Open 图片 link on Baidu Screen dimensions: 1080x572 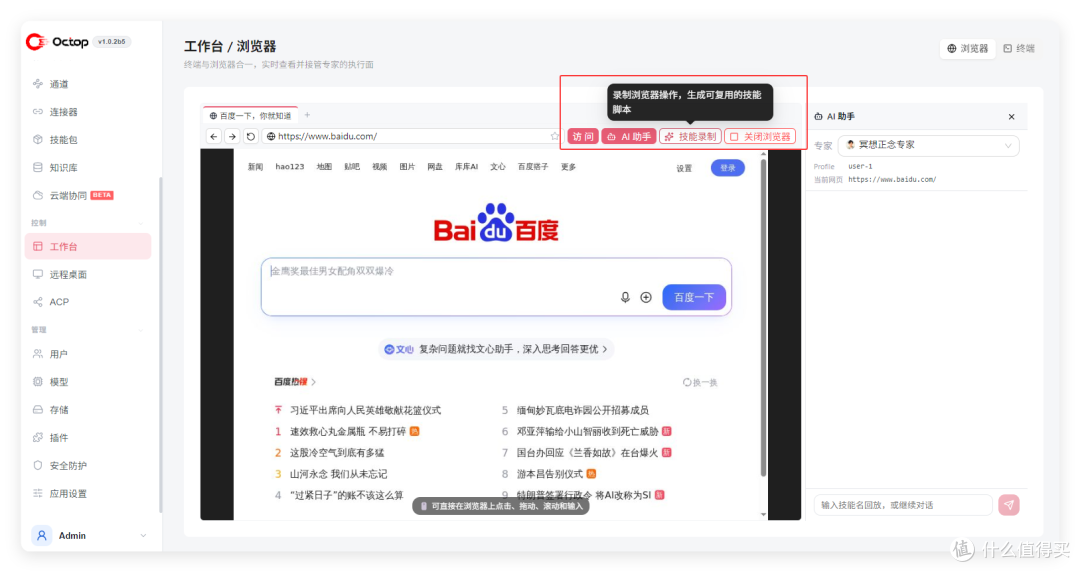pos(407,167)
